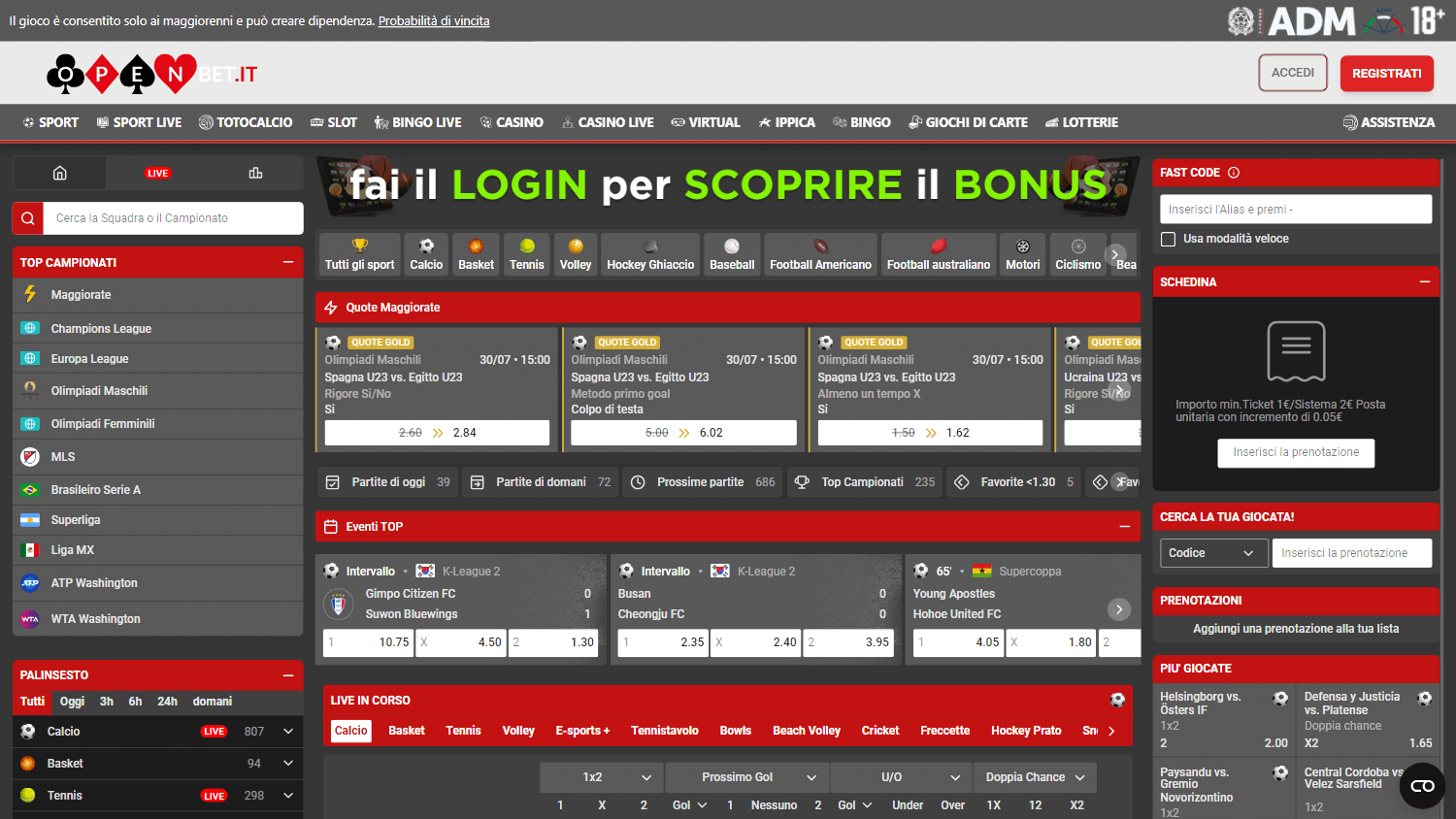The image size is (1456, 819).
Task: Select the Oggi palinsesto tab
Action: [72, 702]
